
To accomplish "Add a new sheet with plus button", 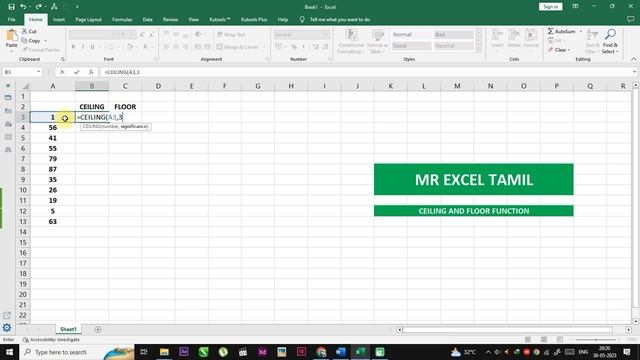I will (98, 329).
